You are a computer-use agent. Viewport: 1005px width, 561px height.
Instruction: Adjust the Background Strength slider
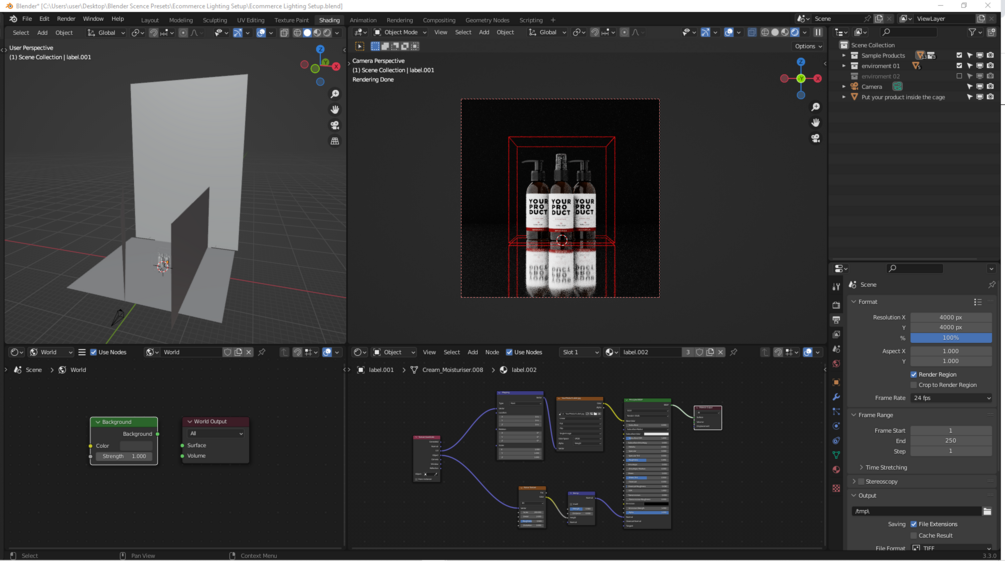126,456
